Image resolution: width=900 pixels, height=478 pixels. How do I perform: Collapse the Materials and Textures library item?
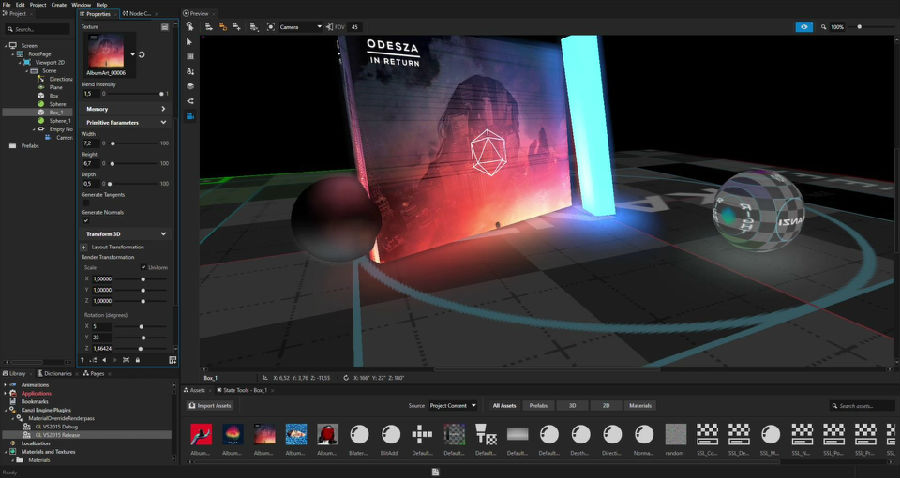click(5, 452)
